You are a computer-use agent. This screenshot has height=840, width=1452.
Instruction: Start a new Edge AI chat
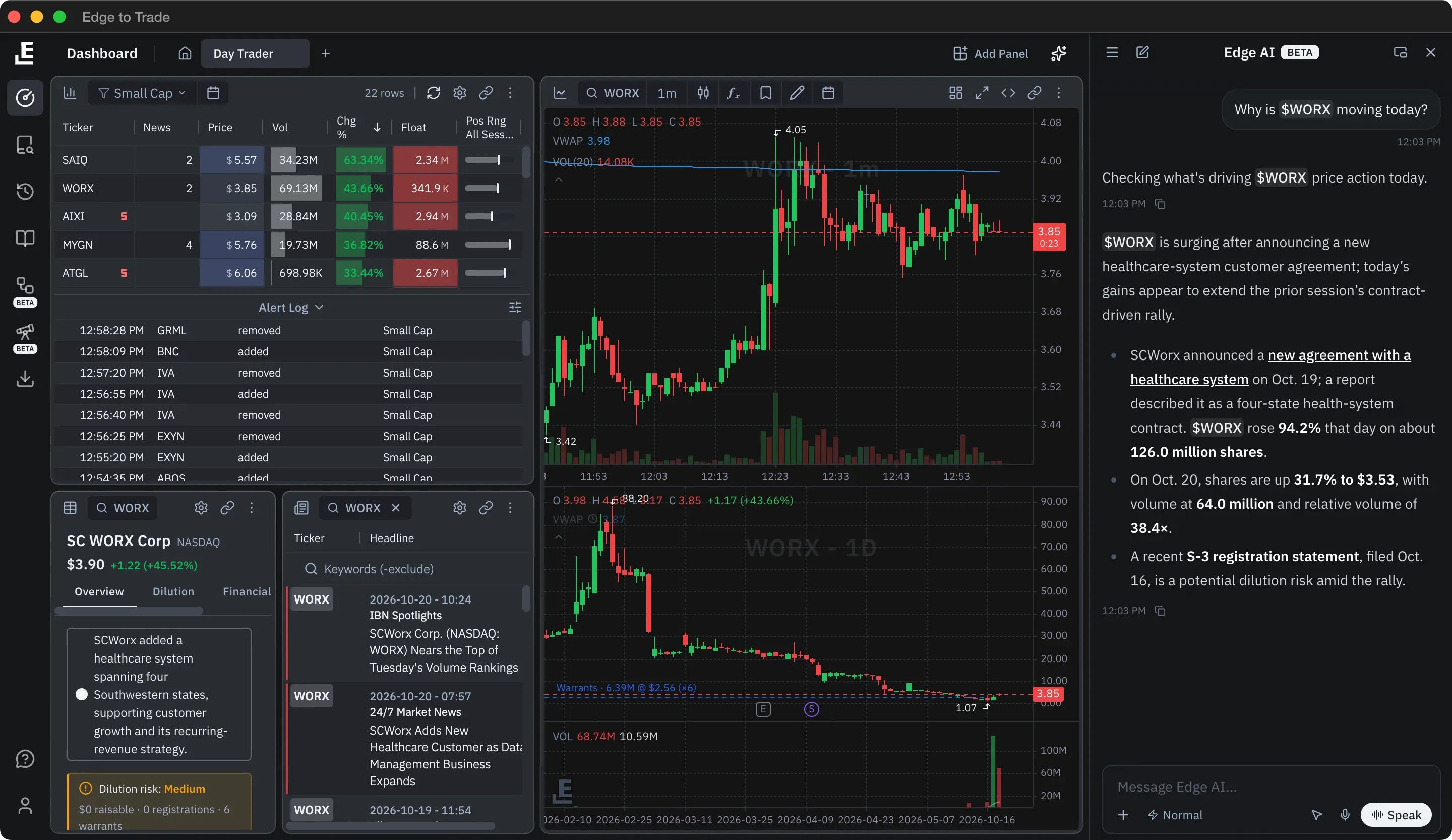tap(1142, 52)
